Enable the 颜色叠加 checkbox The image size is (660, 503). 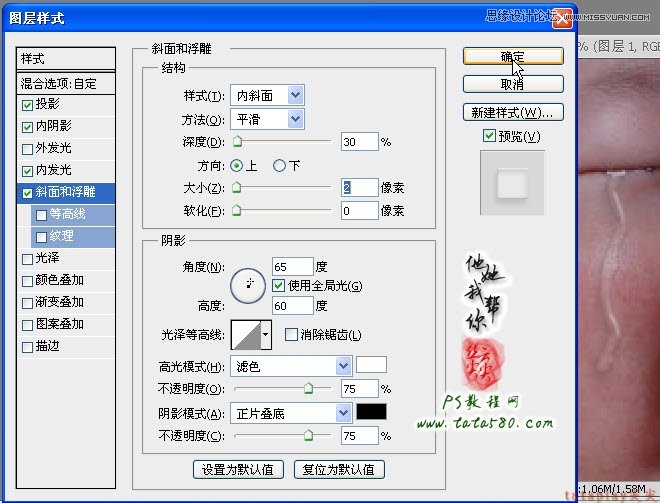click(27, 281)
